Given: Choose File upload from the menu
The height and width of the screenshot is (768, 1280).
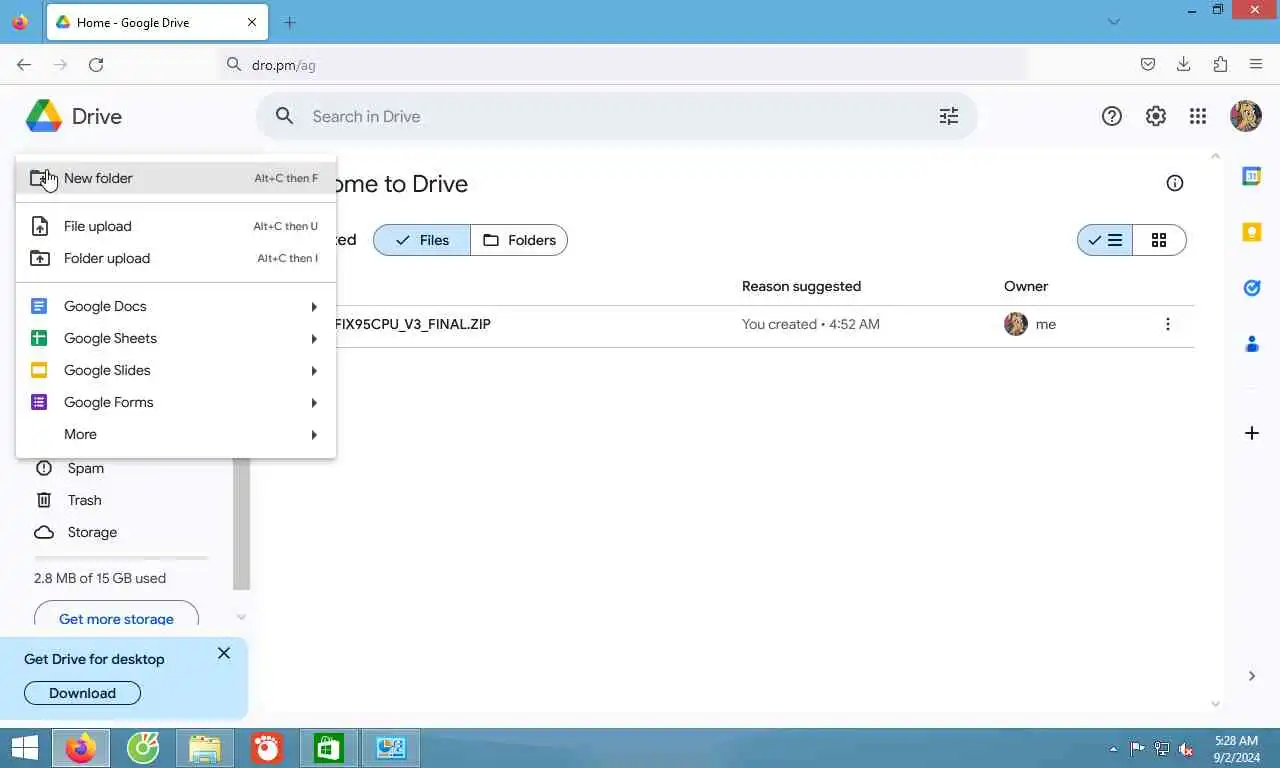Looking at the screenshot, I should (x=176, y=226).
